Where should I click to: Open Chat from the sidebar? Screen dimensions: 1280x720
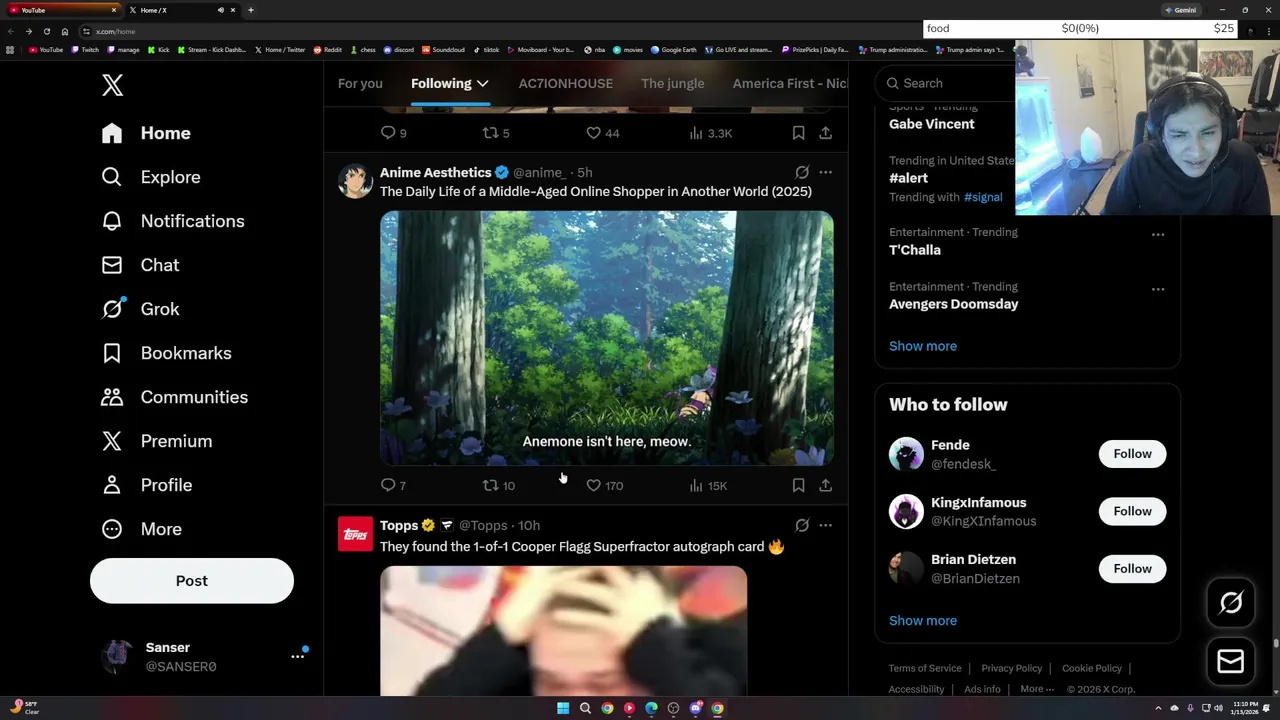(x=140, y=265)
